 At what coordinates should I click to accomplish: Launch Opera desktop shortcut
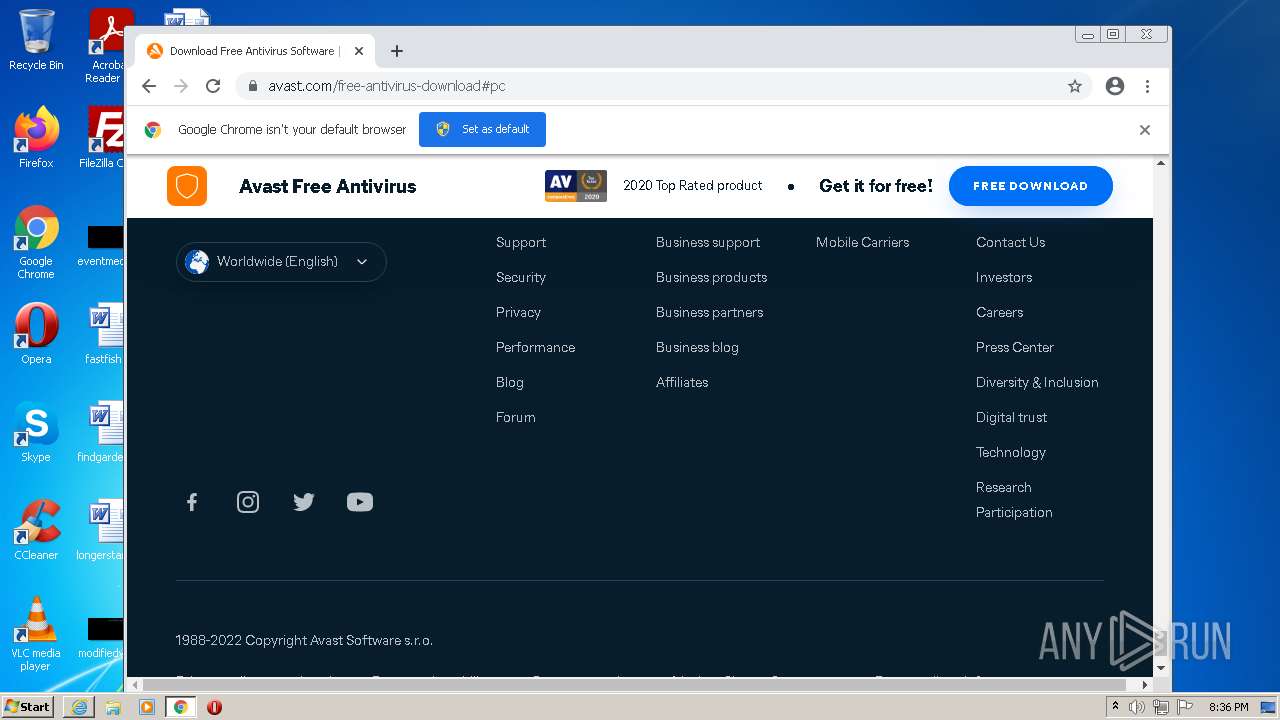36,334
